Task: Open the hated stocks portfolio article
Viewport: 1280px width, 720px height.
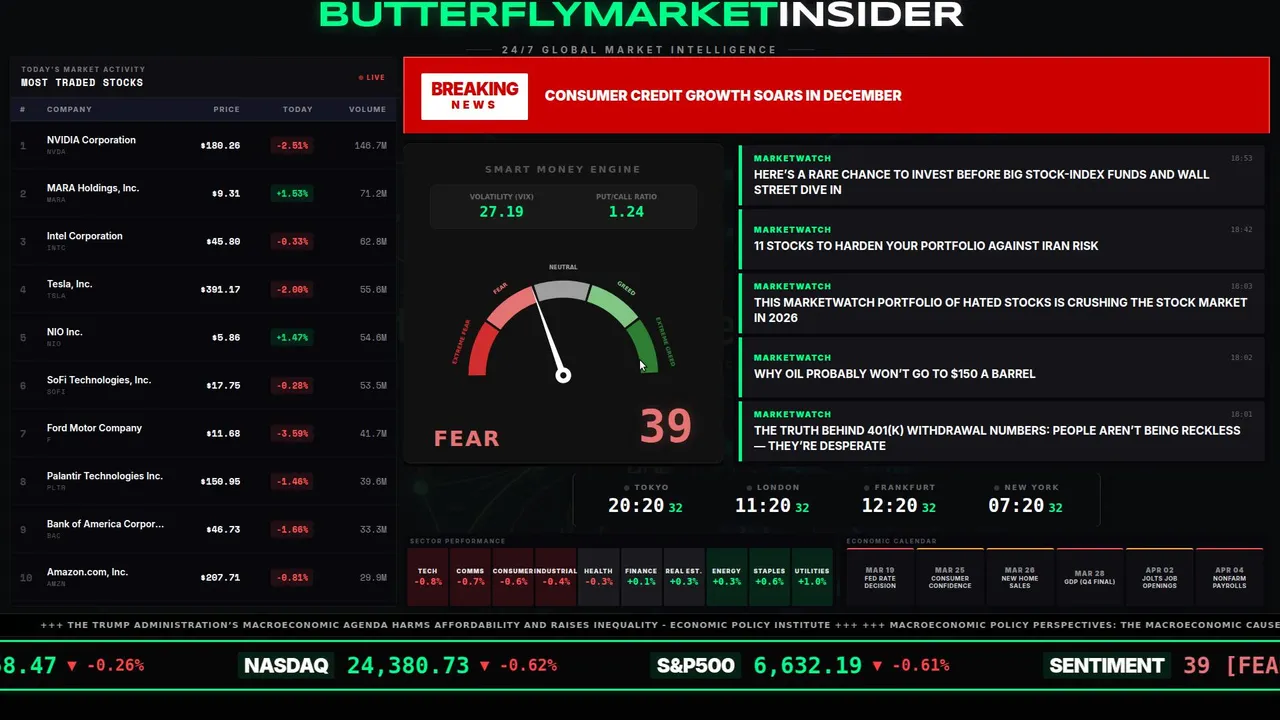Action: (1002, 303)
